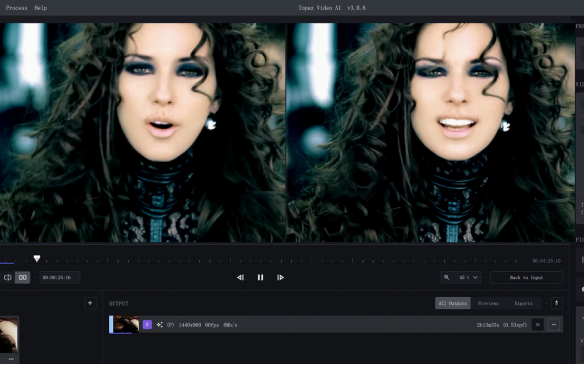This screenshot has height=365, width=585.
Task: Show the All Outputs tab
Action: coord(453,303)
